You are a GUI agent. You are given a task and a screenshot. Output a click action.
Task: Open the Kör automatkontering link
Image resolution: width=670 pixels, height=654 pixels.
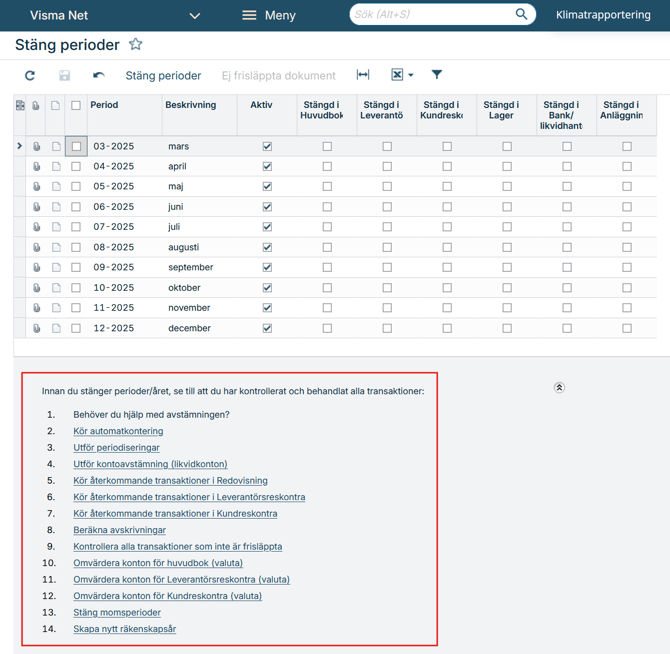(x=118, y=431)
